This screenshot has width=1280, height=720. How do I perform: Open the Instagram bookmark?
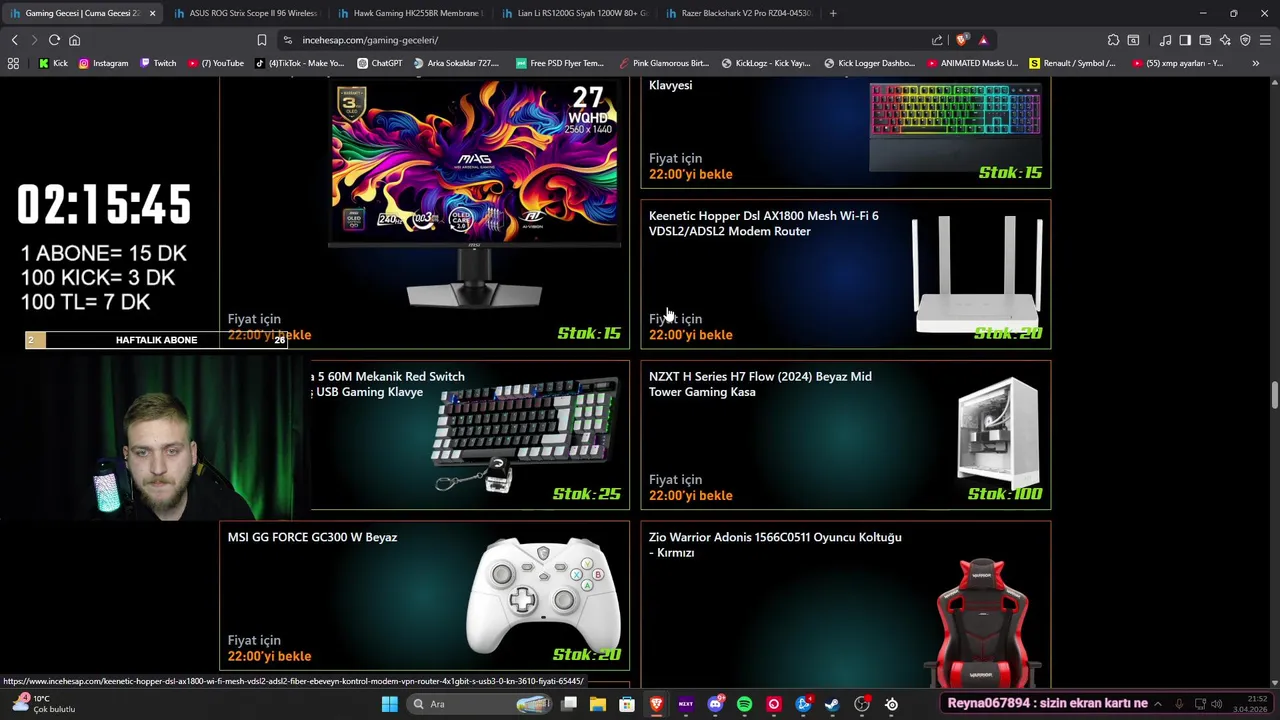pyautogui.click(x=103, y=63)
